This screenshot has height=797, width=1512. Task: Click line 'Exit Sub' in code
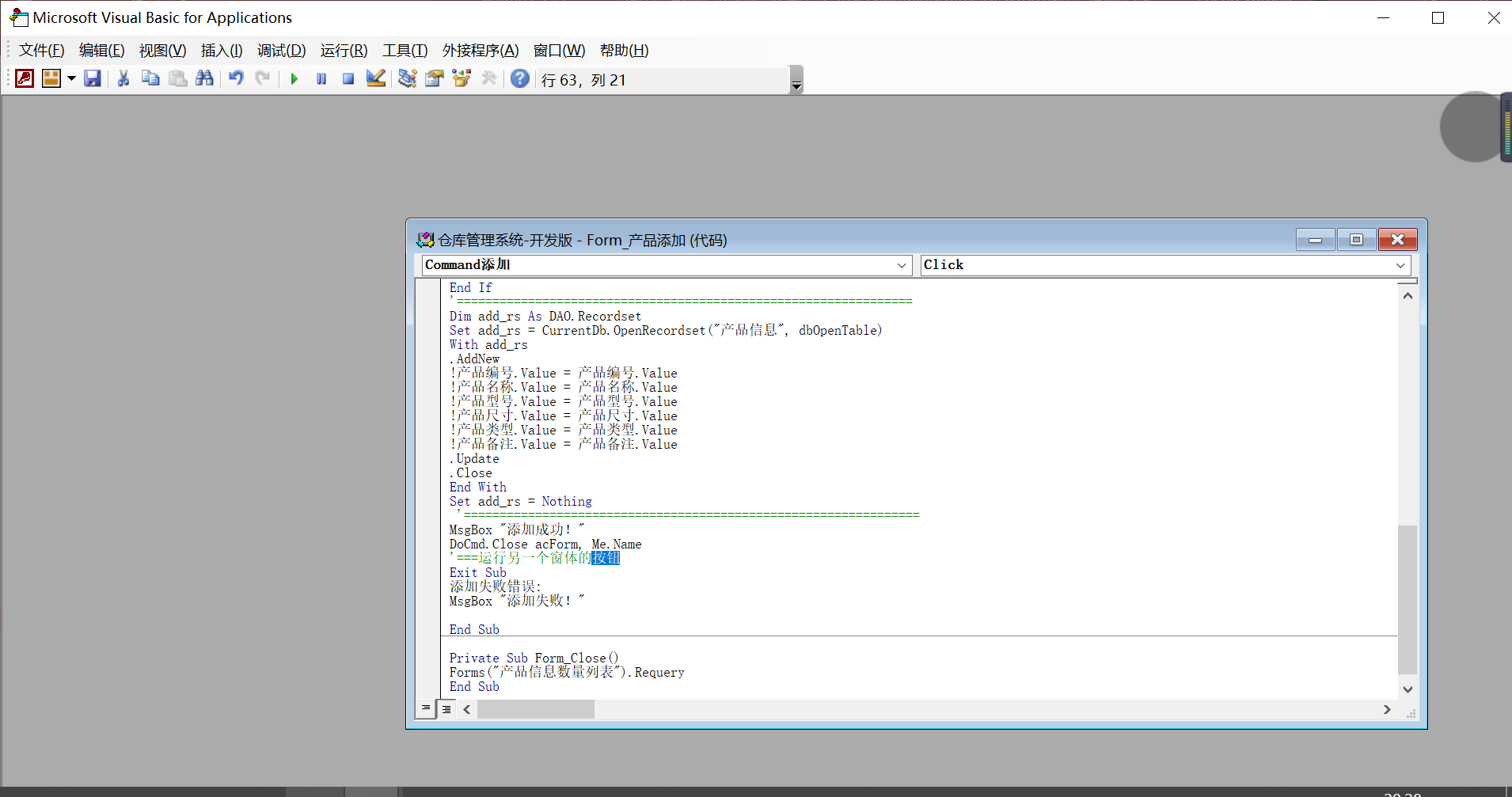point(477,572)
